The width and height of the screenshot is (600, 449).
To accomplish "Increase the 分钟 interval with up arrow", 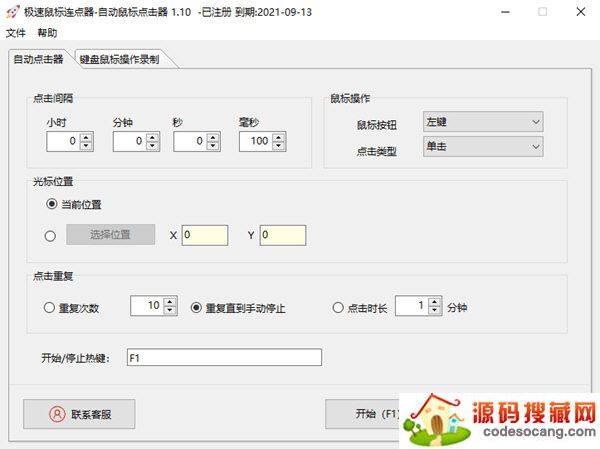I will pos(153,137).
